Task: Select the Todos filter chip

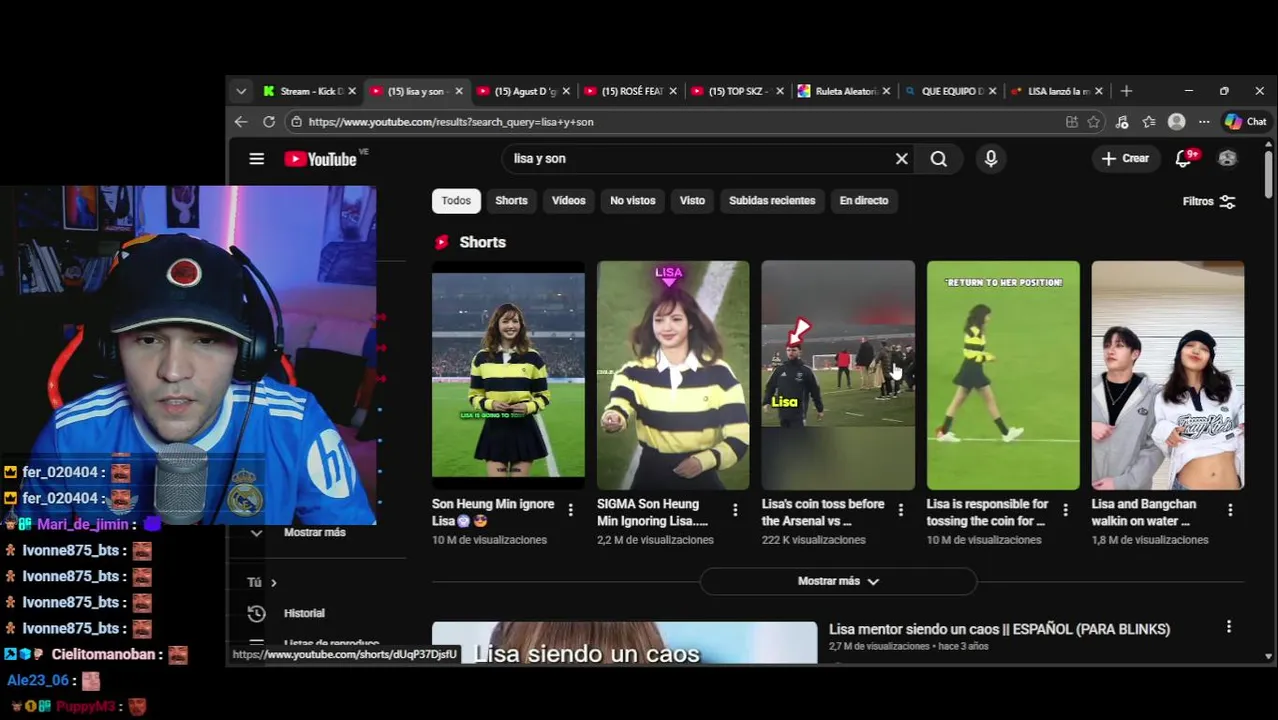Action: coord(456,201)
